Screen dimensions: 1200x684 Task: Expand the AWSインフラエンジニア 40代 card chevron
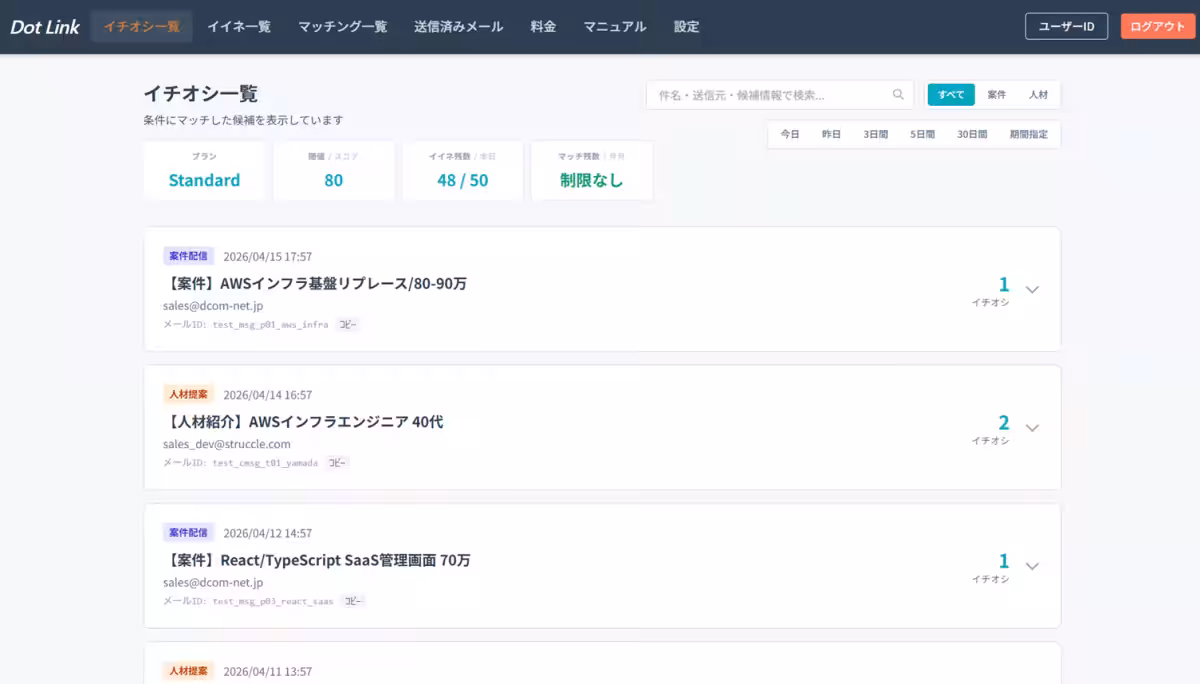(x=1033, y=428)
